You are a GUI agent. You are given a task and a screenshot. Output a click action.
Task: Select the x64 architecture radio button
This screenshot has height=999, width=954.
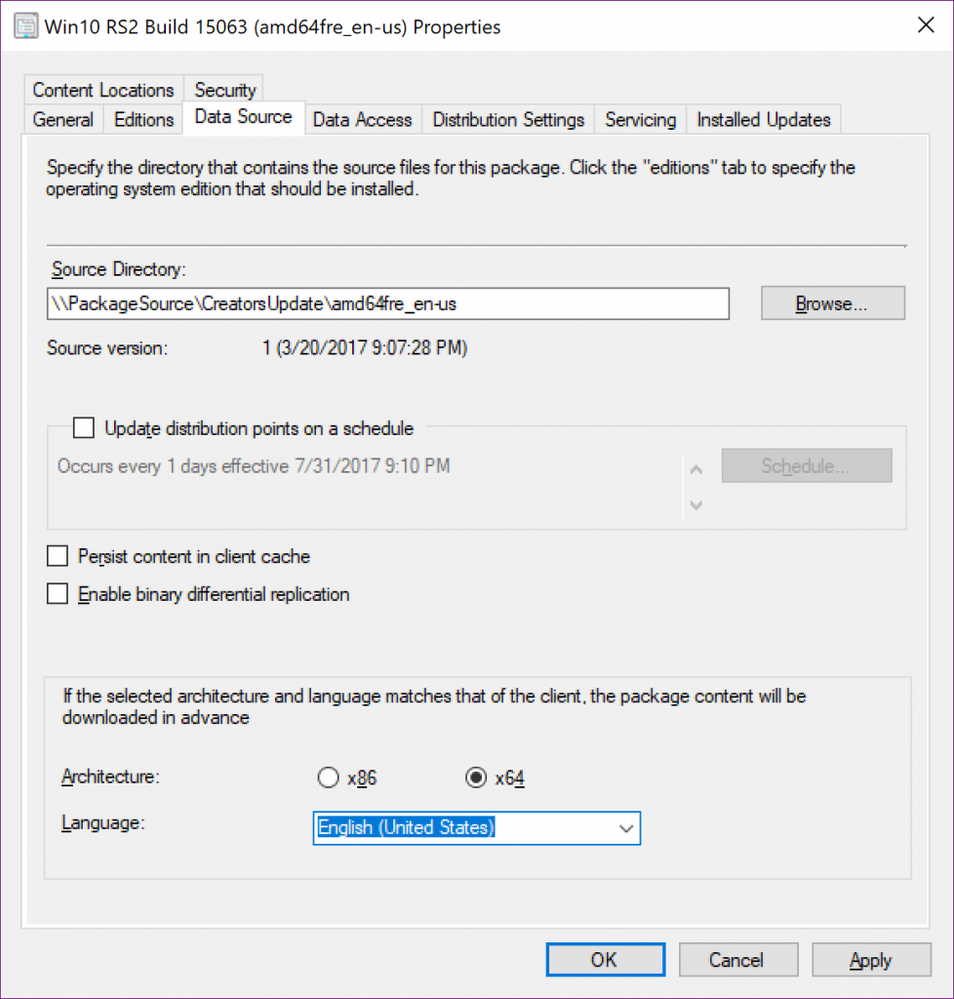coord(475,777)
